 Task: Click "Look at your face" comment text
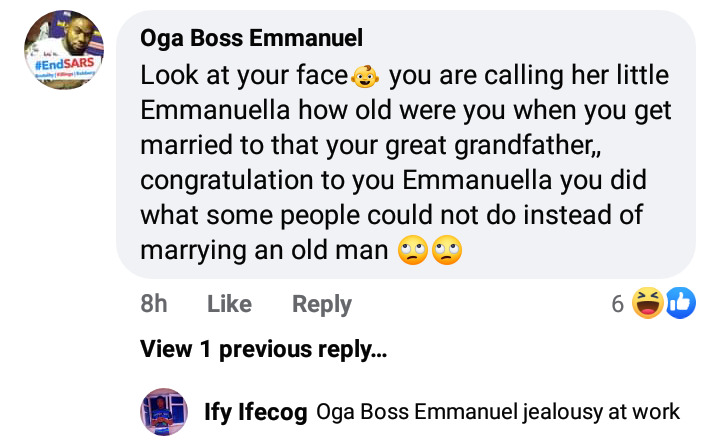click(x=243, y=76)
